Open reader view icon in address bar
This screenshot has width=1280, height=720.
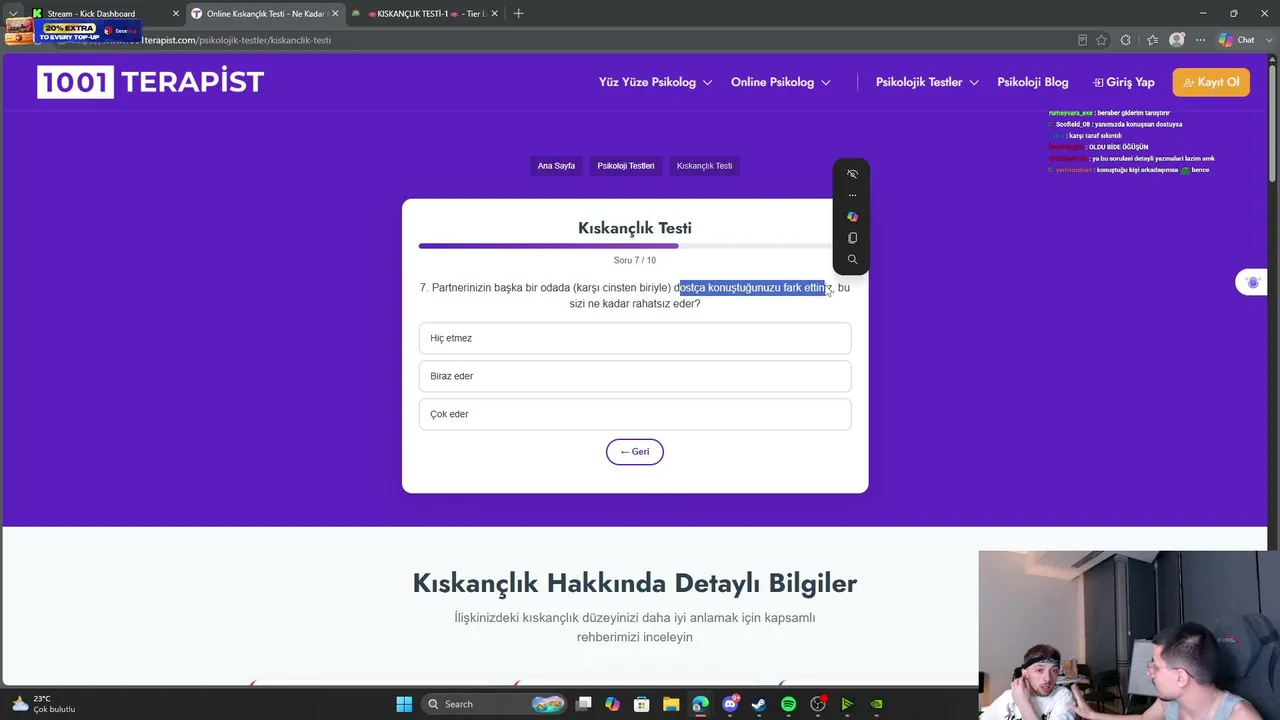coord(1082,40)
